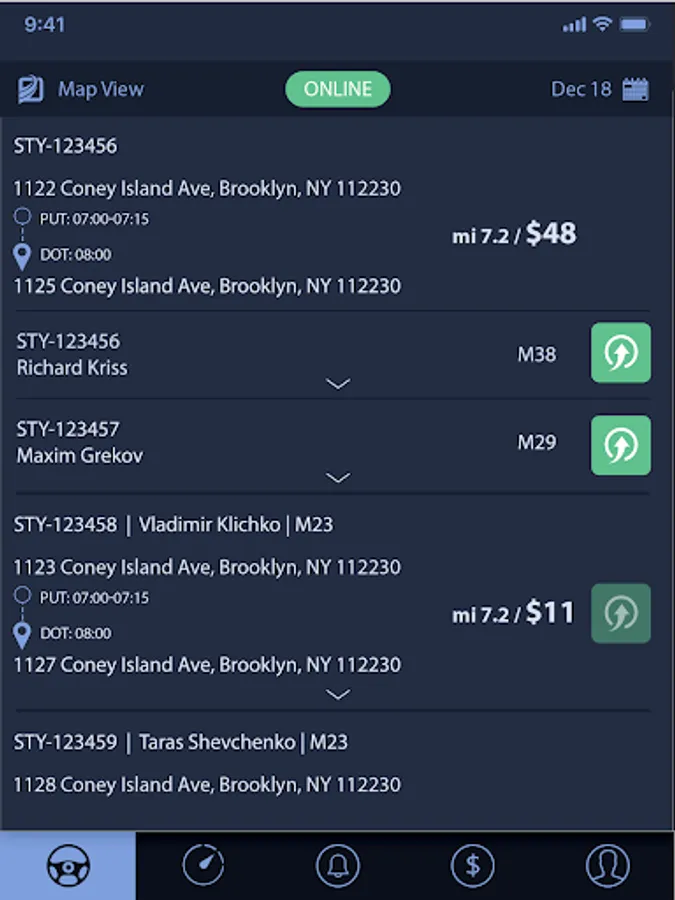Image resolution: width=675 pixels, height=900 pixels.
Task: Expand Maxim Grekov trip details chevron
Action: point(338,478)
